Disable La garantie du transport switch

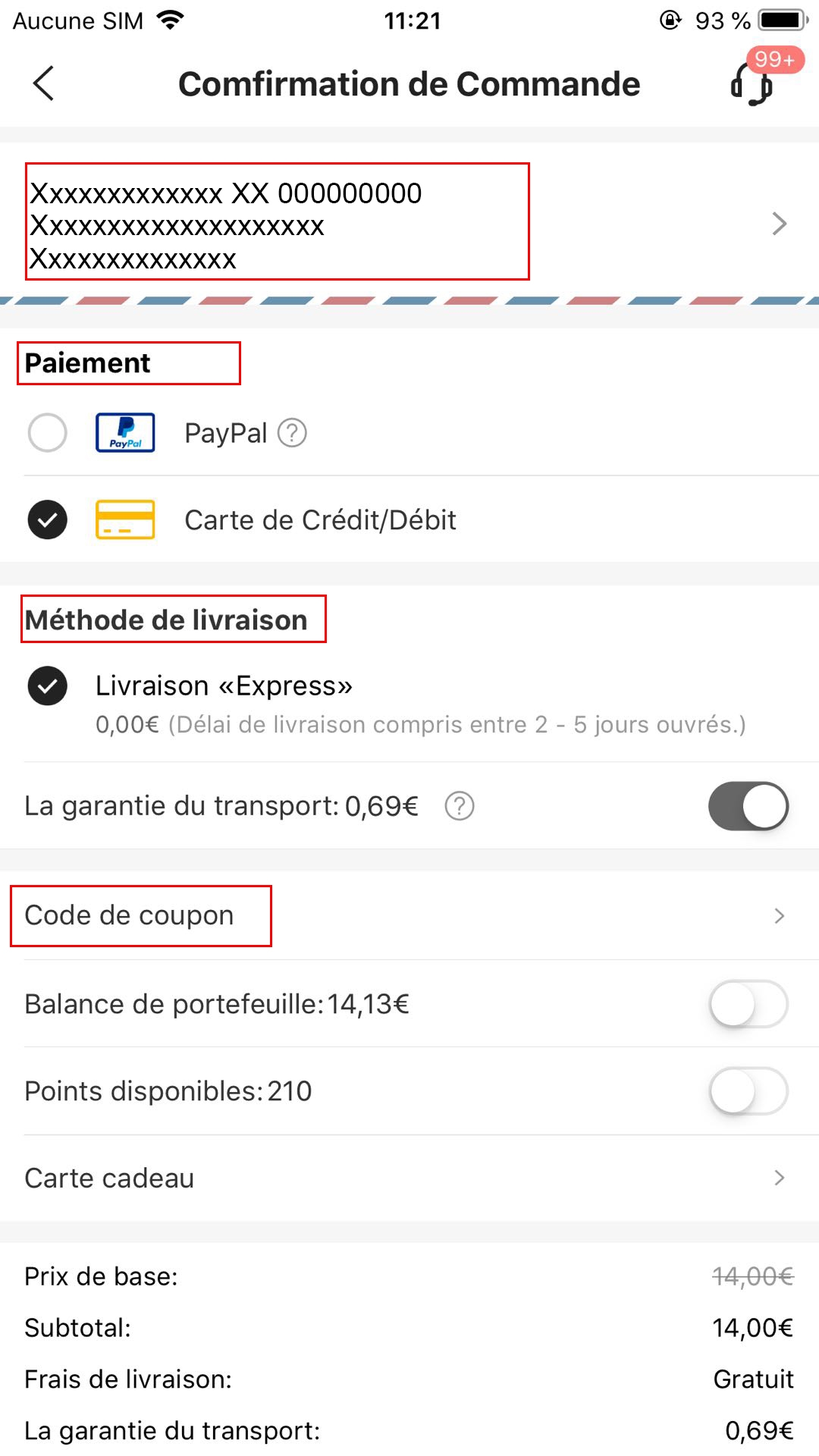pyautogui.click(x=748, y=806)
